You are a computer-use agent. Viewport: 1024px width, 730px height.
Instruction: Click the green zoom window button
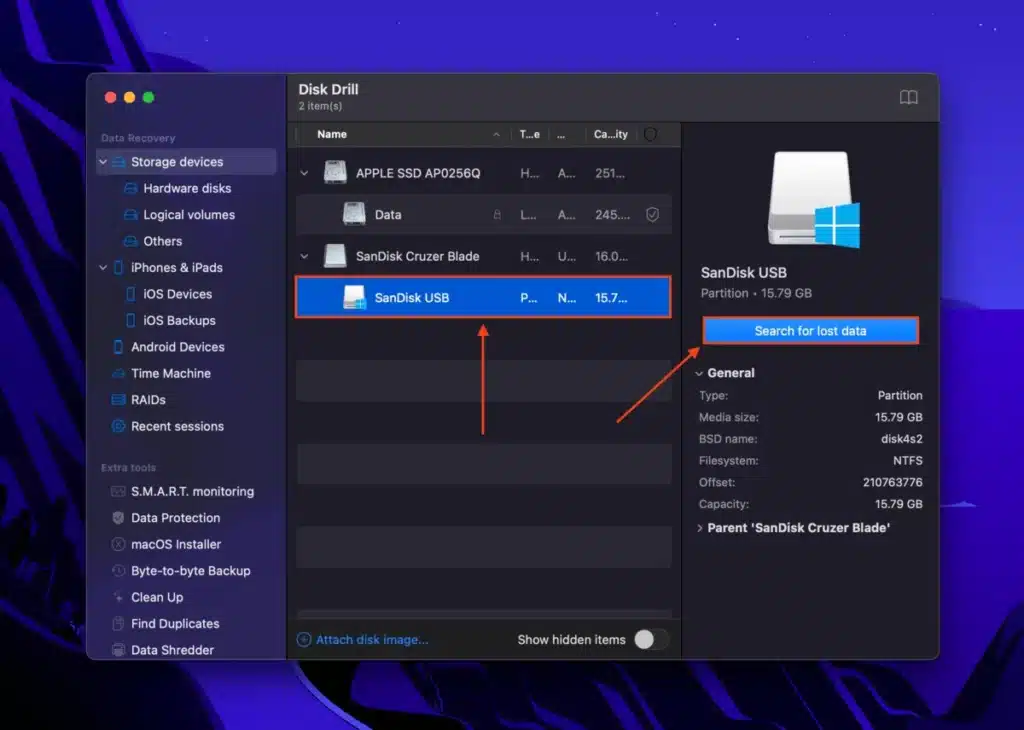pyautogui.click(x=148, y=97)
